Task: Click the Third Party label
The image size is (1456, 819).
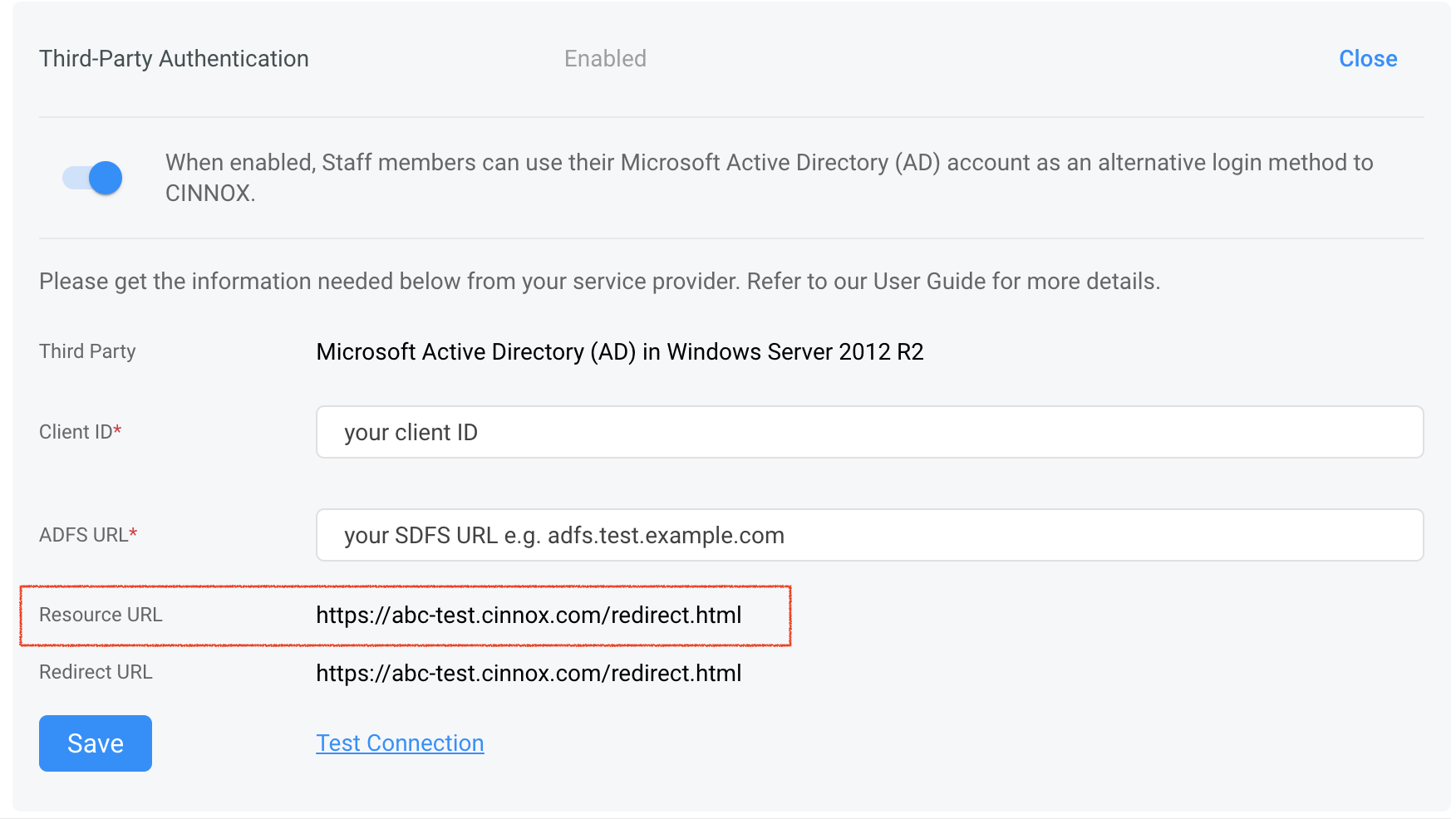Action: tap(87, 351)
